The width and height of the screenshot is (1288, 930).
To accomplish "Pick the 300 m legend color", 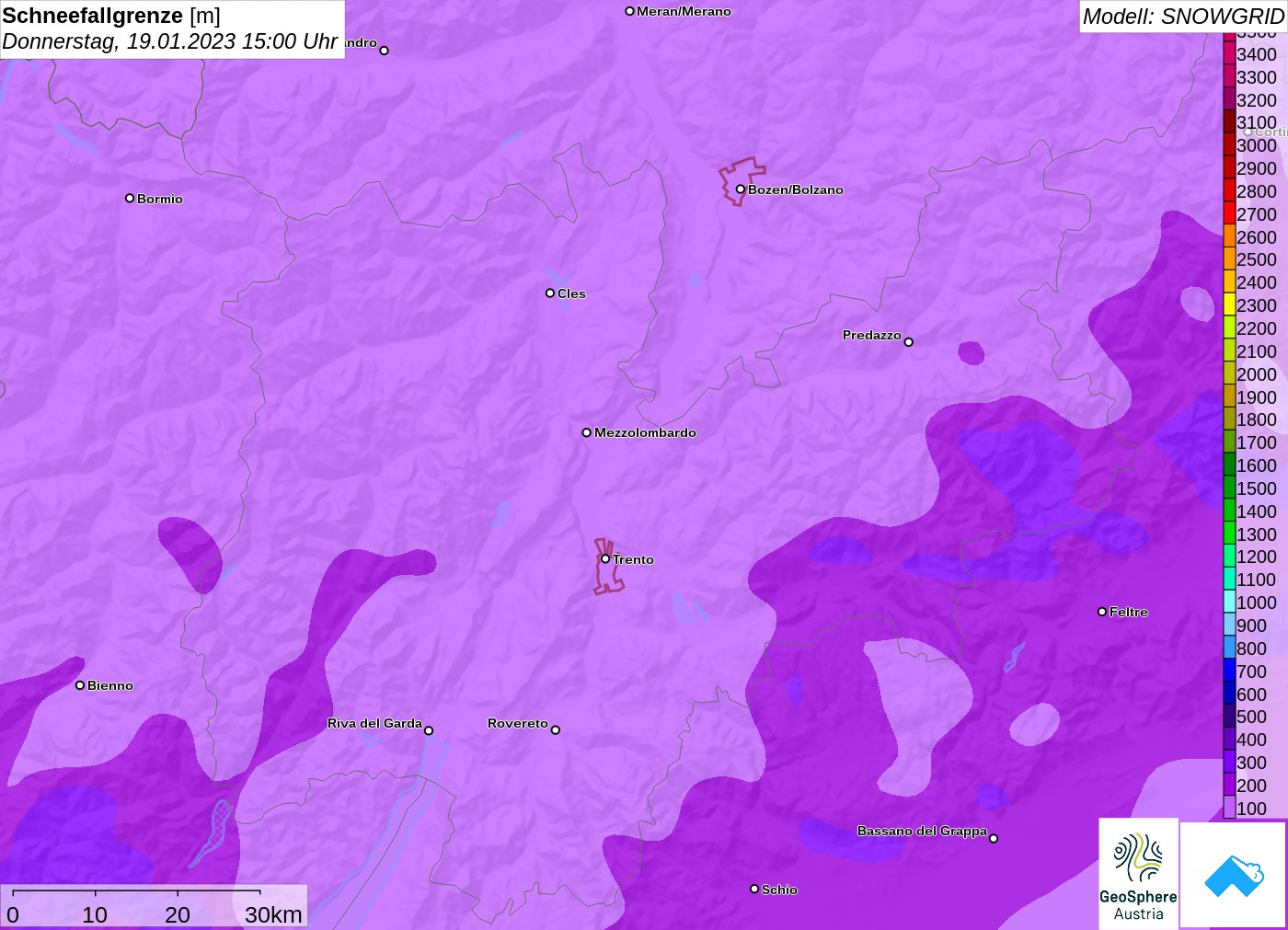I will [1229, 762].
